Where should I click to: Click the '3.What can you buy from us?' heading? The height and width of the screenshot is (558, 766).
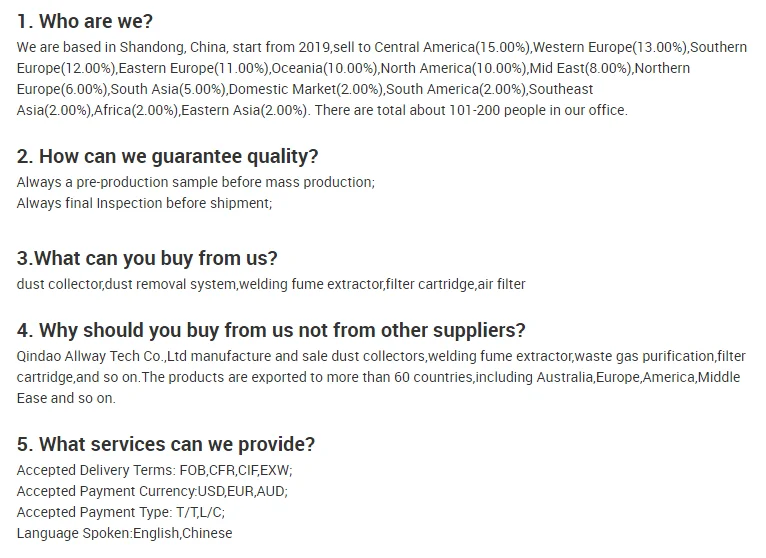pyautogui.click(x=147, y=258)
